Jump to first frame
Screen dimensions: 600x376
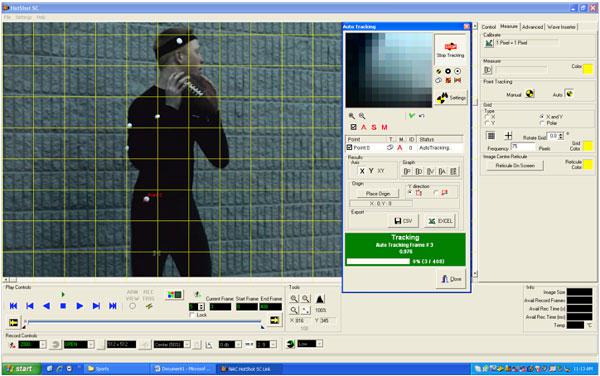pos(13,306)
